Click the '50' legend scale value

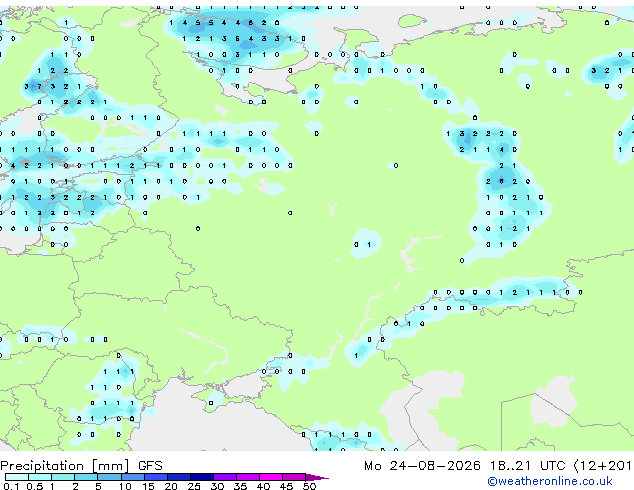309,486
